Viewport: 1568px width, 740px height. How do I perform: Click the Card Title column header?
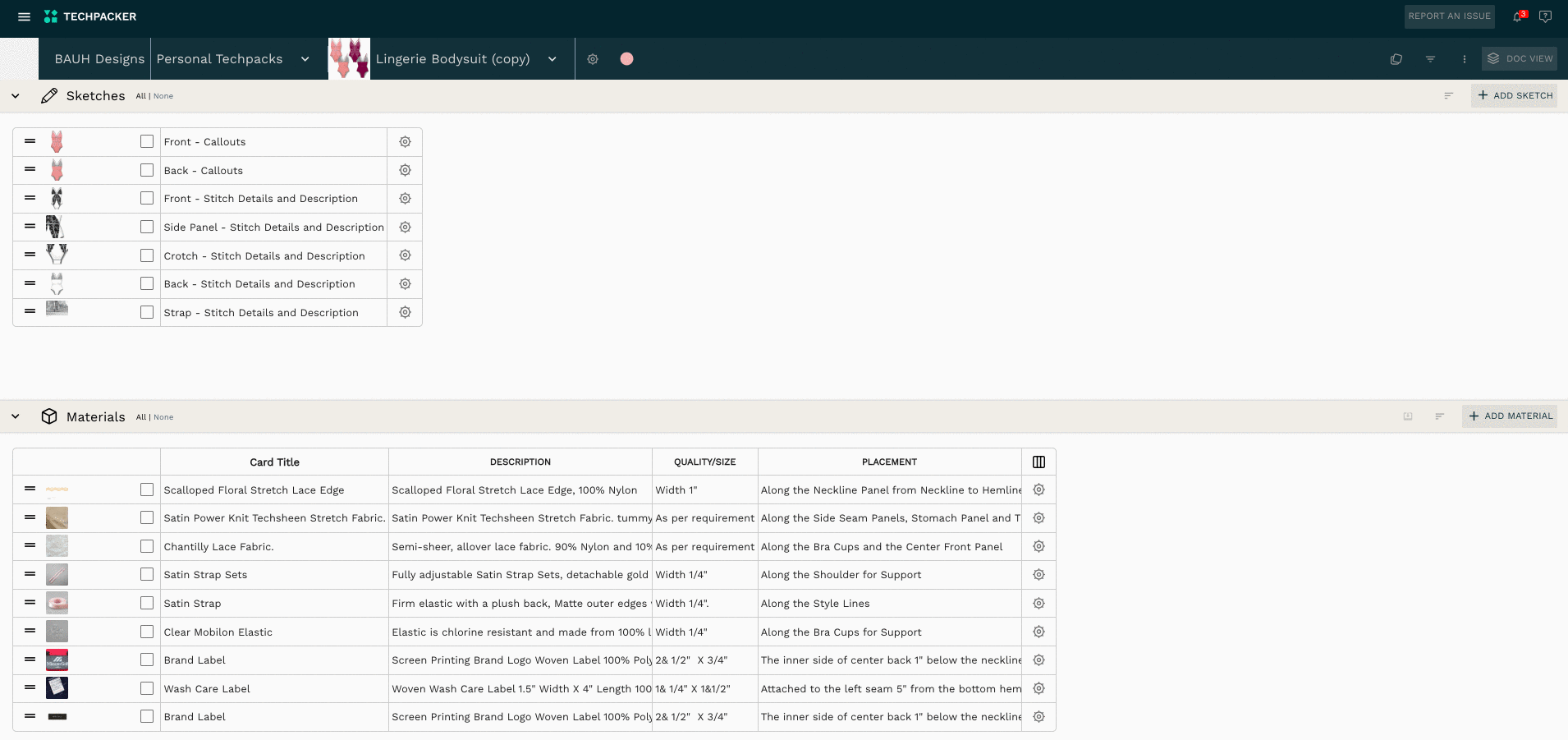[274, 462]
